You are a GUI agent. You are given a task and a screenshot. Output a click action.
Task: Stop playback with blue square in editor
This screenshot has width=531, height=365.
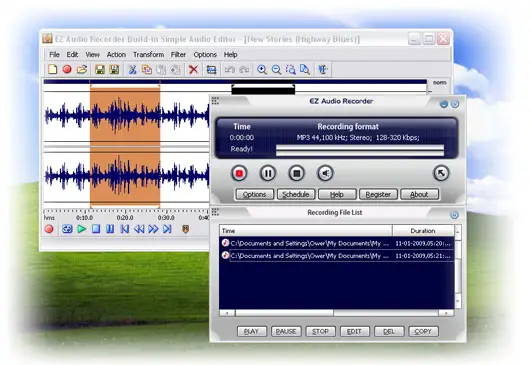[96, 229]
